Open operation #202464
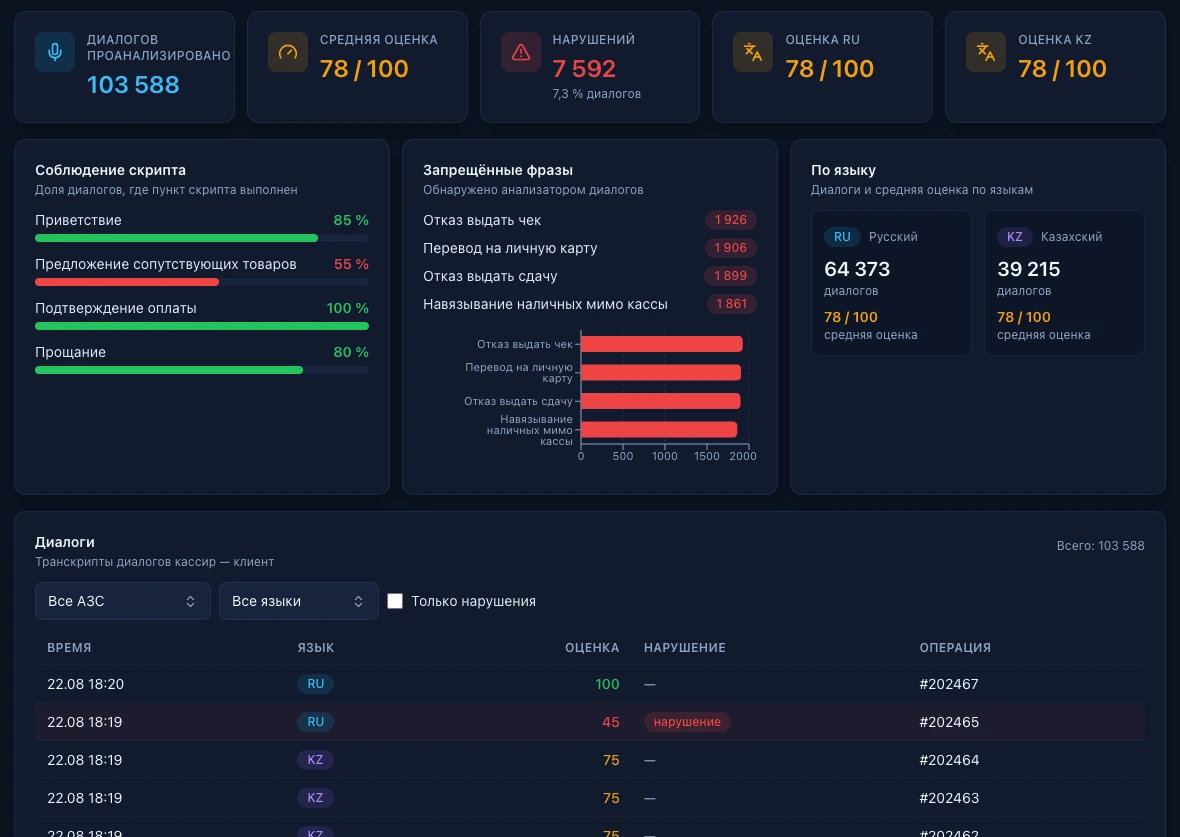 pos(949,760)
